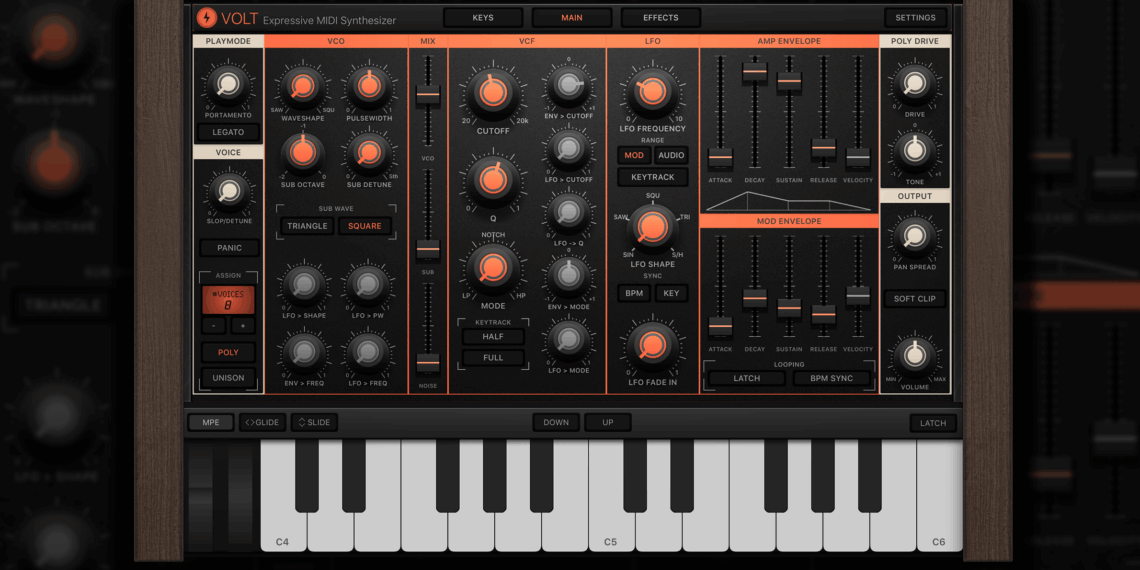Click the Pulsewidth knob
This screenshot has height=570, width=1140.
(369, 87)
